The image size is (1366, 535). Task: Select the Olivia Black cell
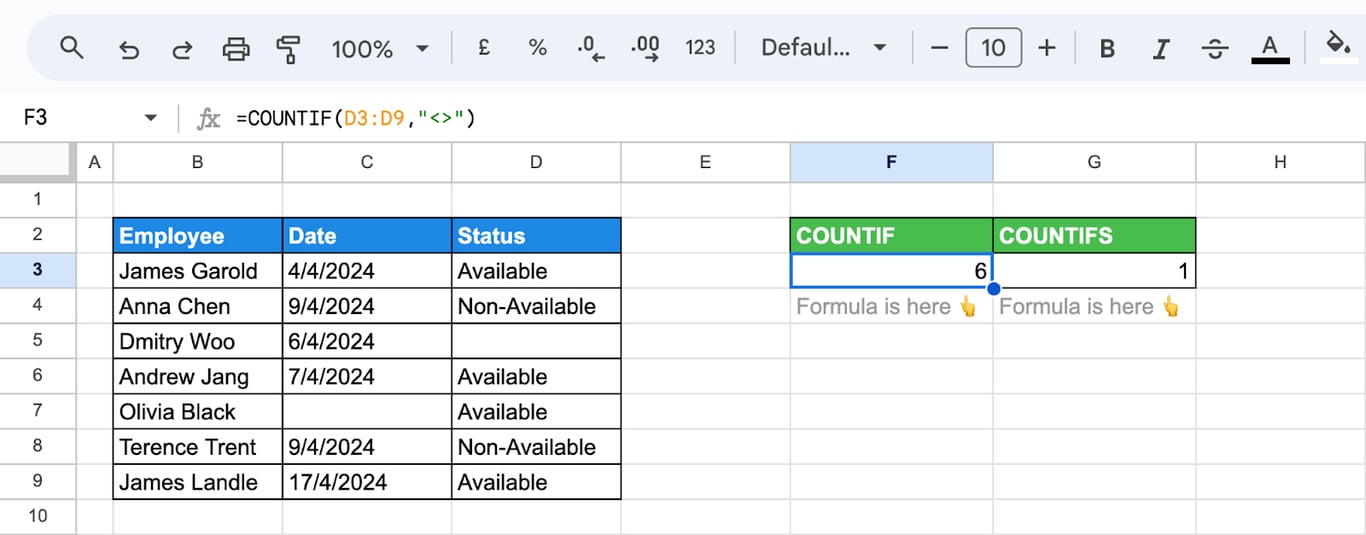tap(198, 412)
